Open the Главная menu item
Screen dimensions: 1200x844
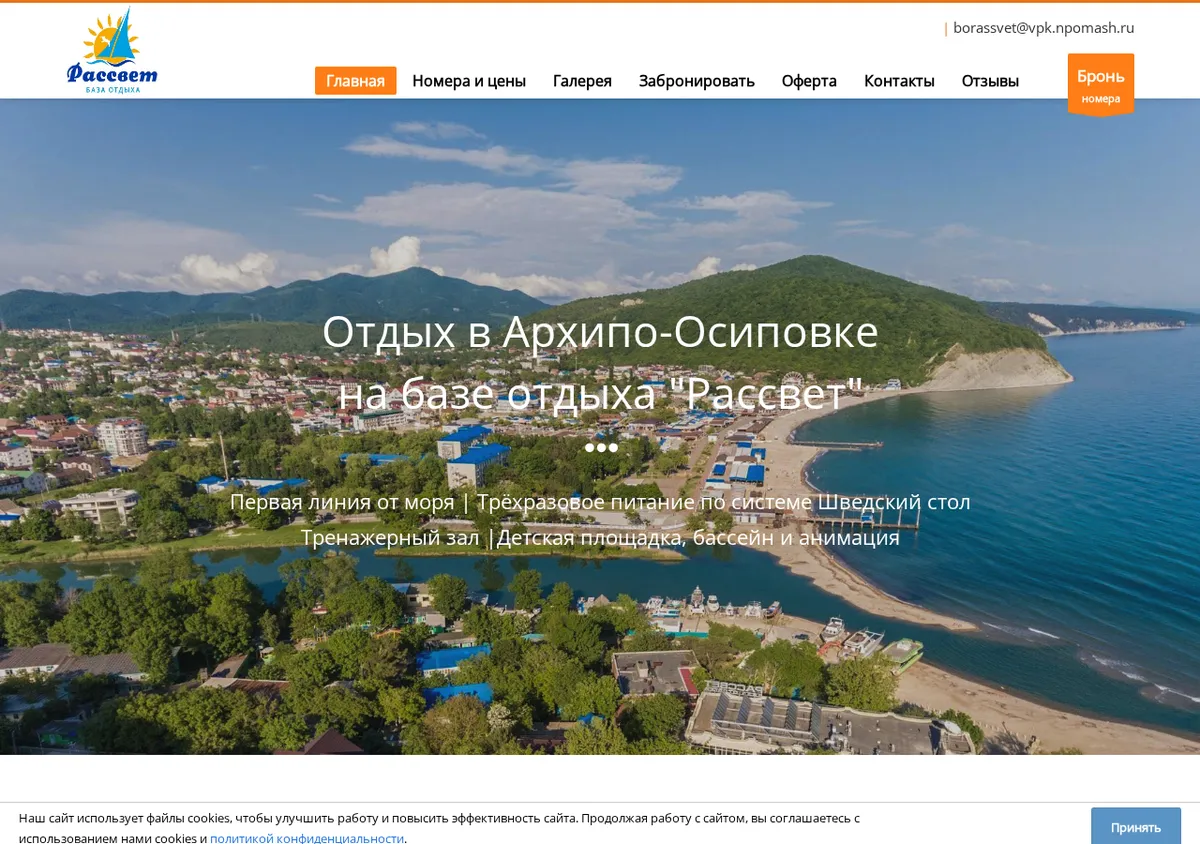tap(356, 81)
